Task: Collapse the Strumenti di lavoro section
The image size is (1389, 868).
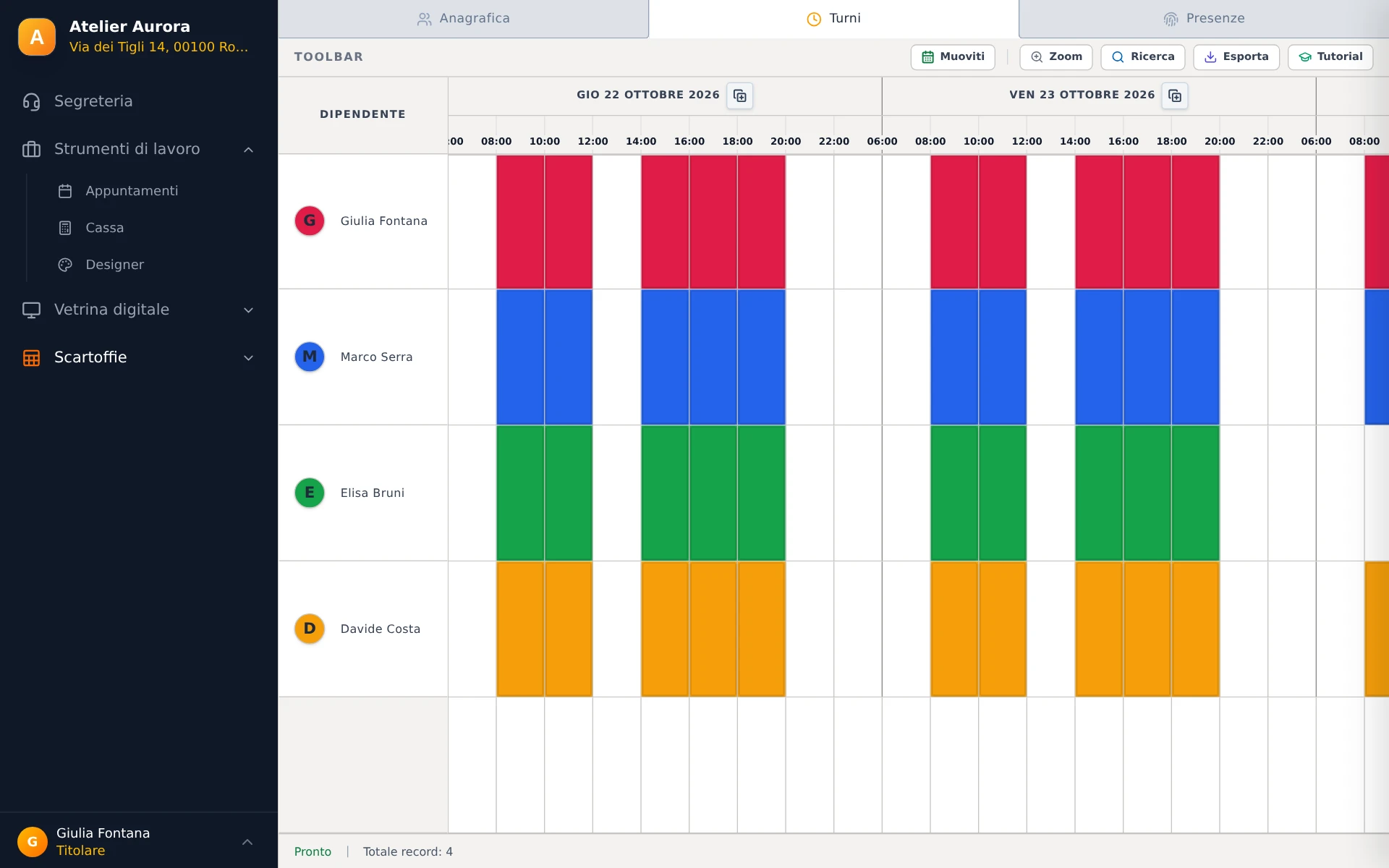Action: [248, 150]
